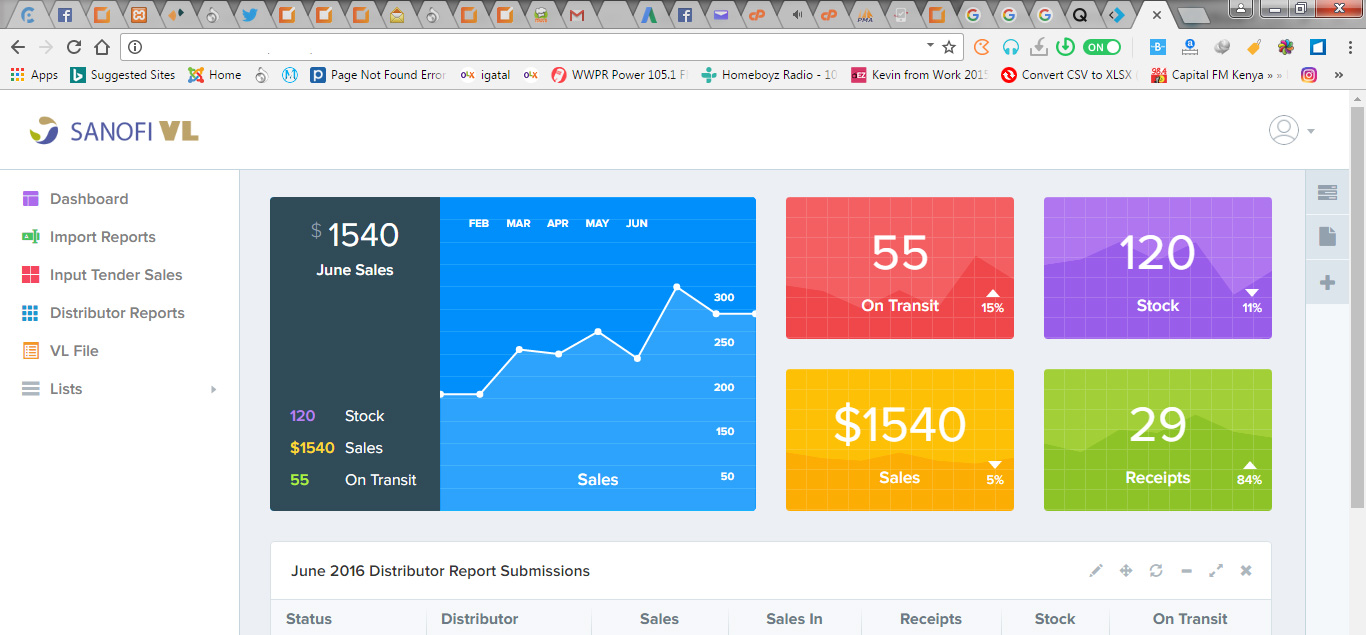Open Suggested Sites bookmark
This screenshot has height=635, width=1366.
pyautogui.click(x=122, y=75)
